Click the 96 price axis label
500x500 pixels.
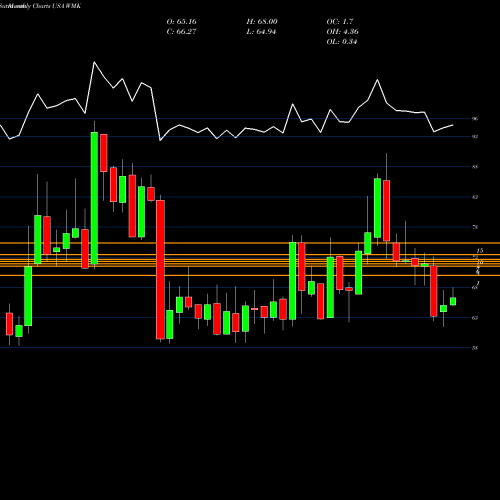click(x=475, y=119)
